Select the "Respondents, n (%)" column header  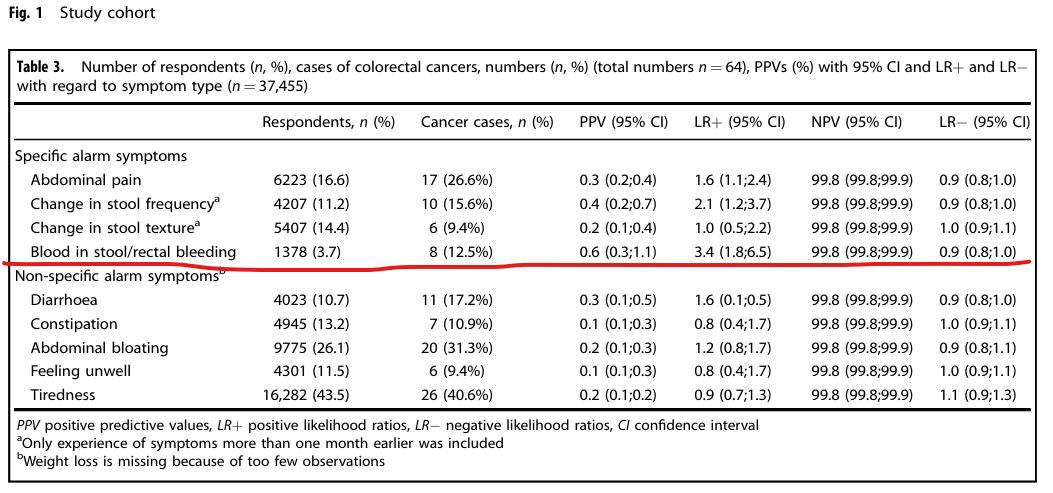pyautogui.click(x=328, y=122)
